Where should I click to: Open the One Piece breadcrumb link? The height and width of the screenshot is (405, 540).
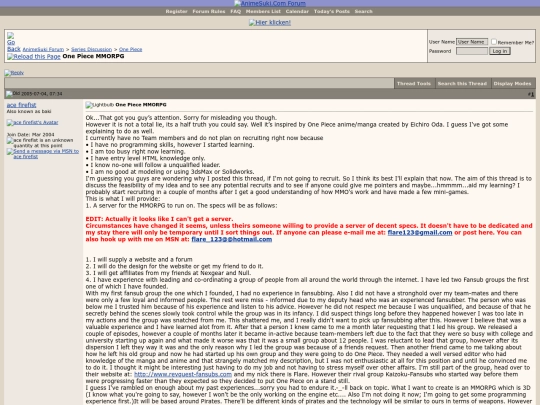[130, 50]
